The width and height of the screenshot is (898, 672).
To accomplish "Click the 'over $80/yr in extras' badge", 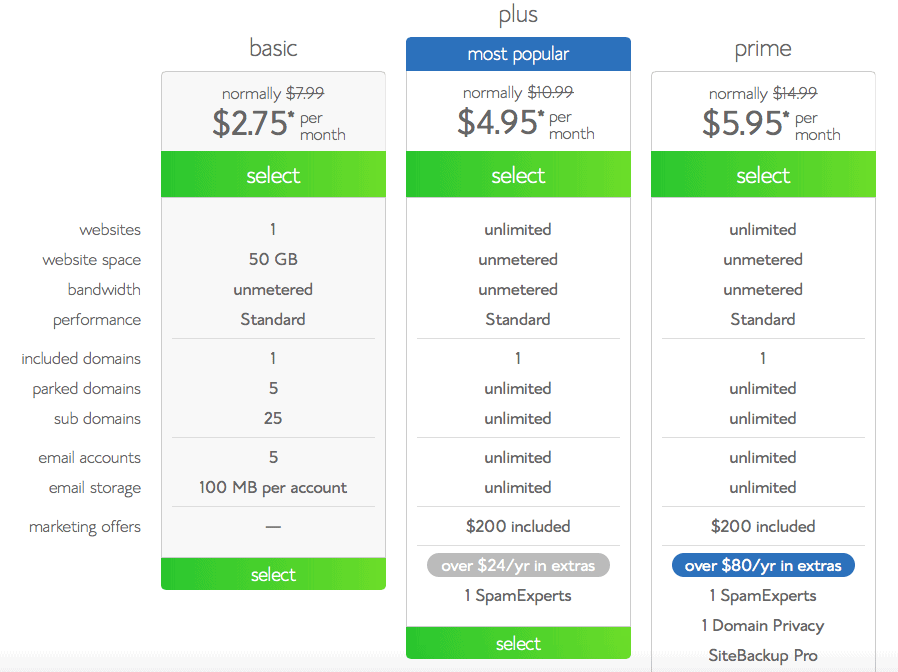I will coord(762,565).
